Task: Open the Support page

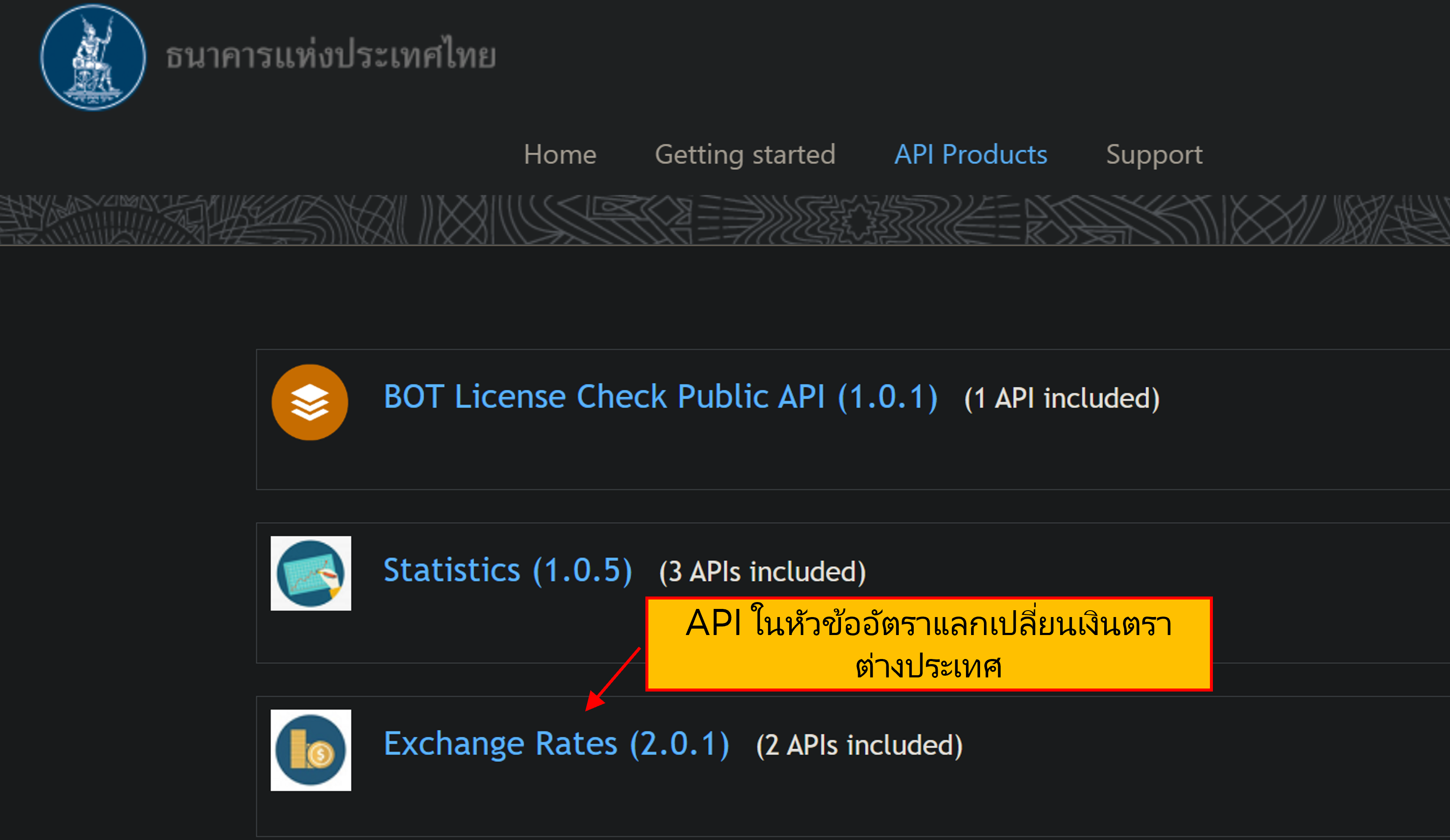Action: point(1153,154)
